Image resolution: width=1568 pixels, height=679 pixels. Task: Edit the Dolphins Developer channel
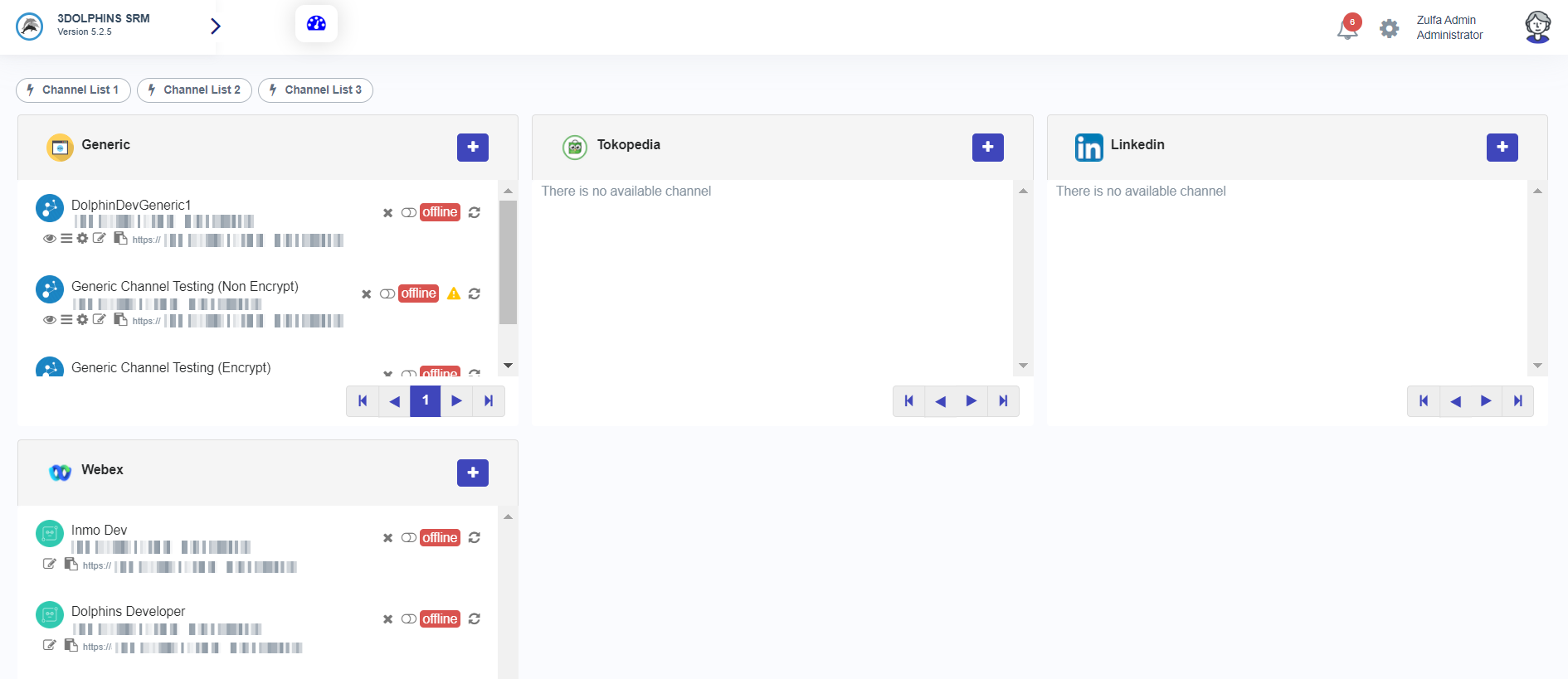coord(50,645)
